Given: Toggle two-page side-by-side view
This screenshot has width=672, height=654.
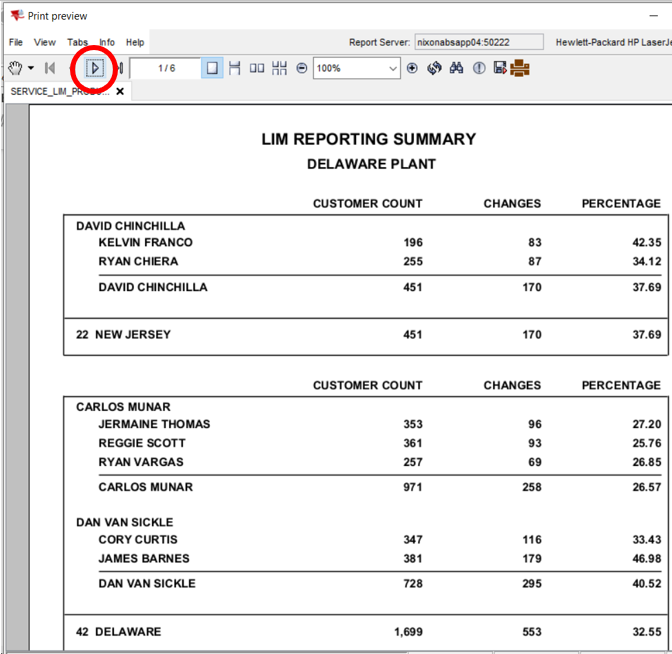Looking at the screenshot, I should click(257, 68).
